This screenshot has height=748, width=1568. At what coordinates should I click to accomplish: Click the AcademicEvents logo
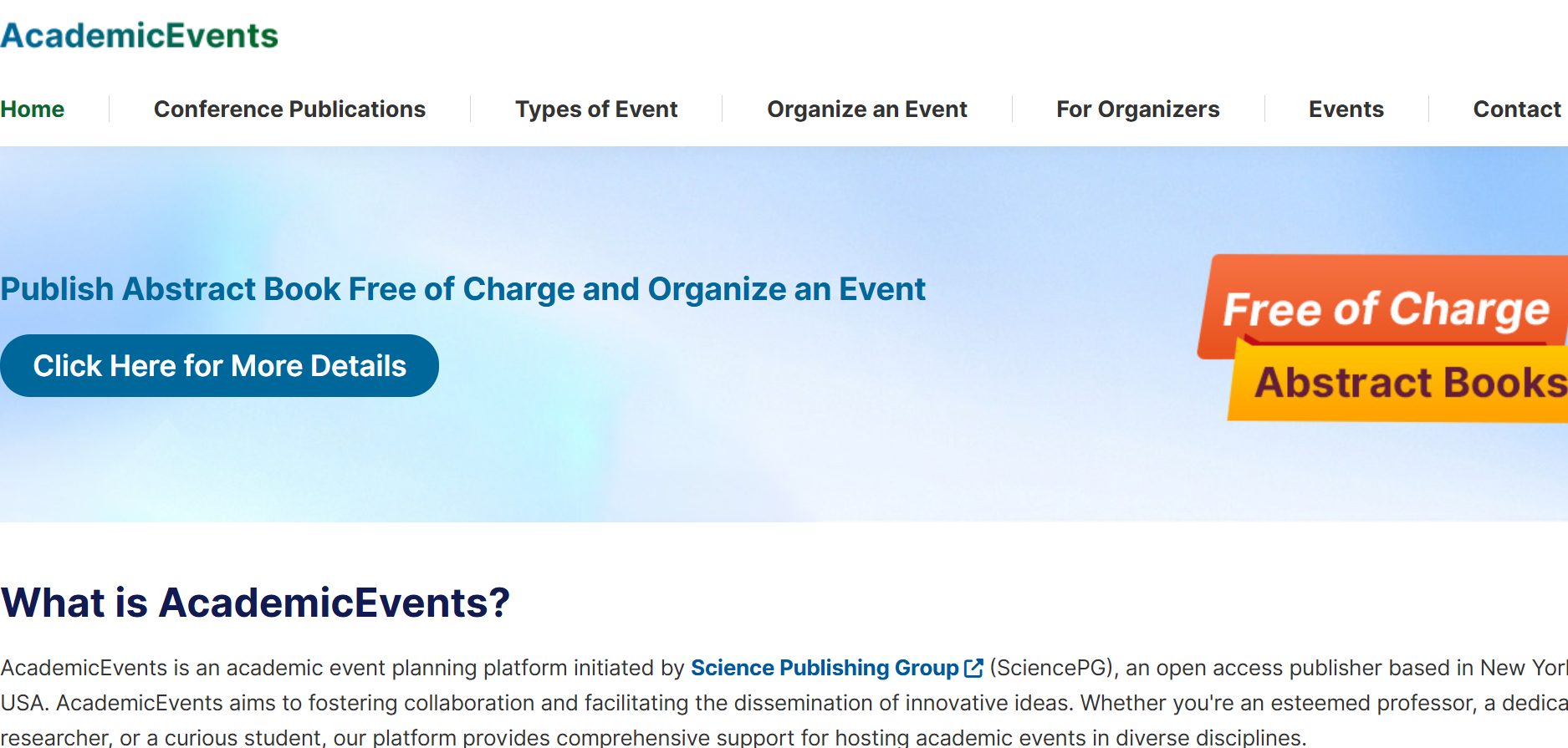[138, 35]
